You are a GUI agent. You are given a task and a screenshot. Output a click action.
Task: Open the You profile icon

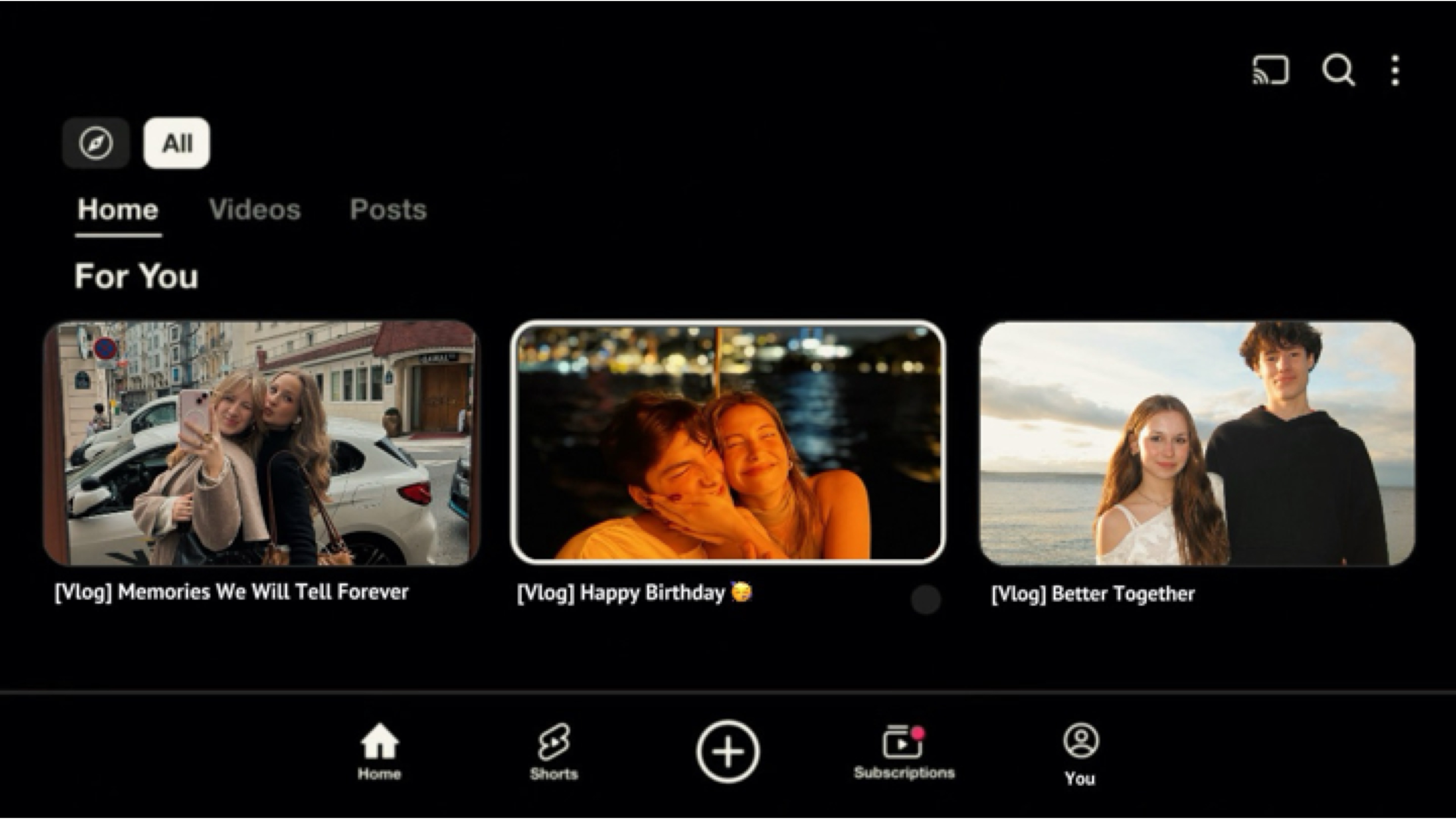pos(1080,755)
